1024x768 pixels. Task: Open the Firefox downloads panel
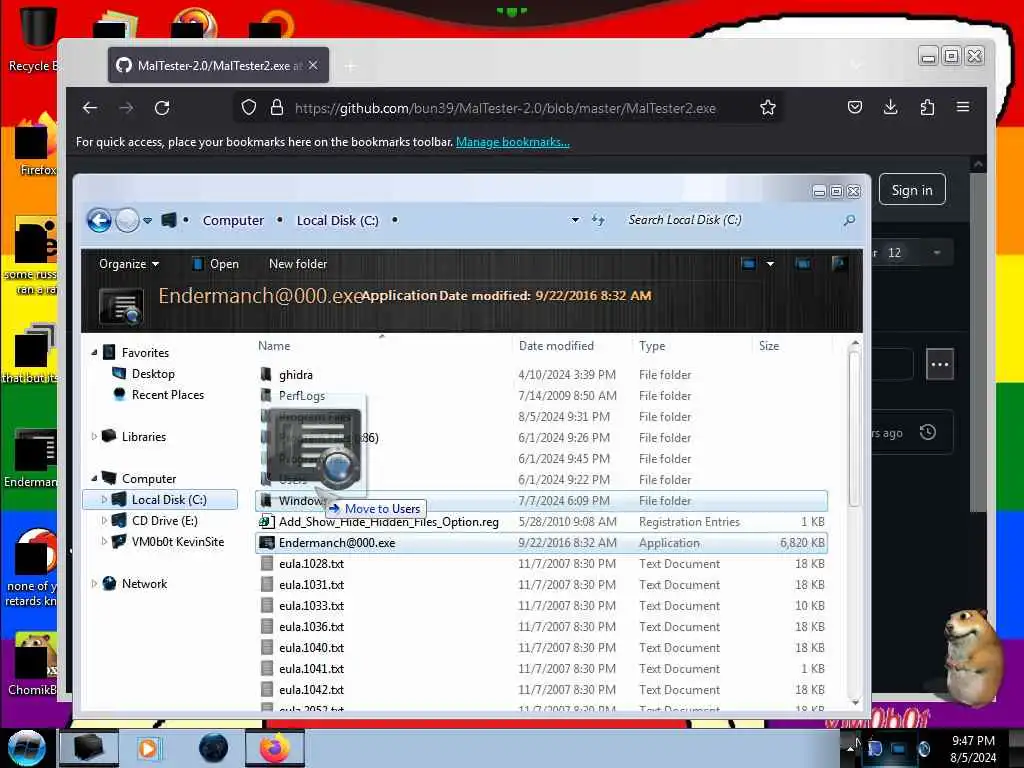click(890, 107)
